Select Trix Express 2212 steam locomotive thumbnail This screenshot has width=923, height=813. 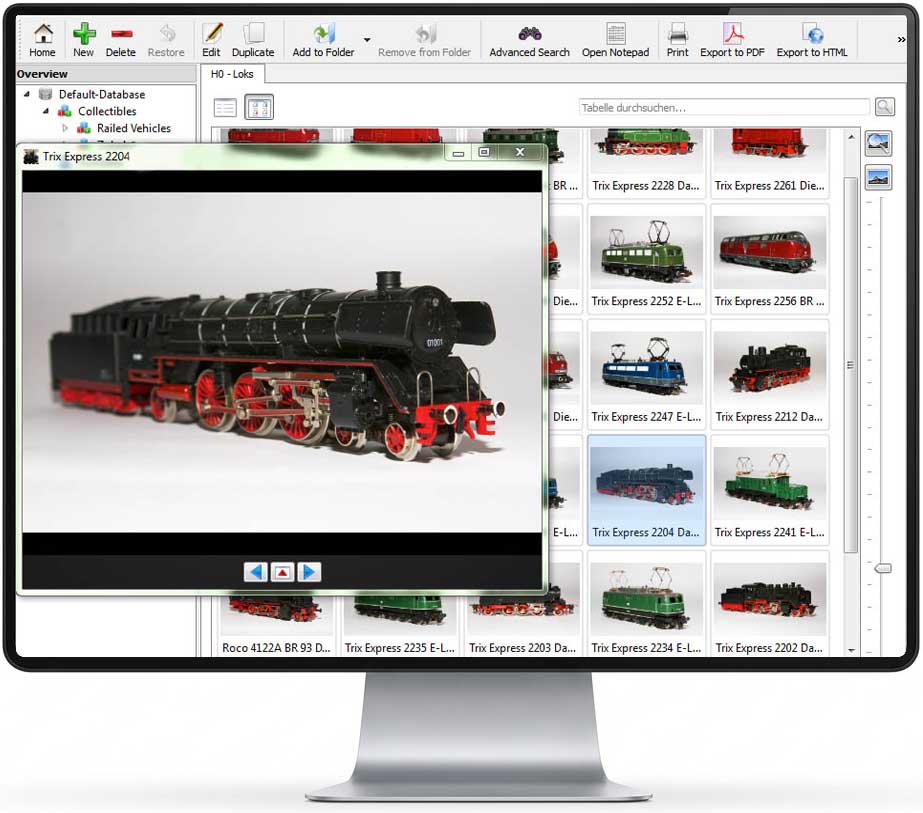pyautogui.click(x=769, y=374)
